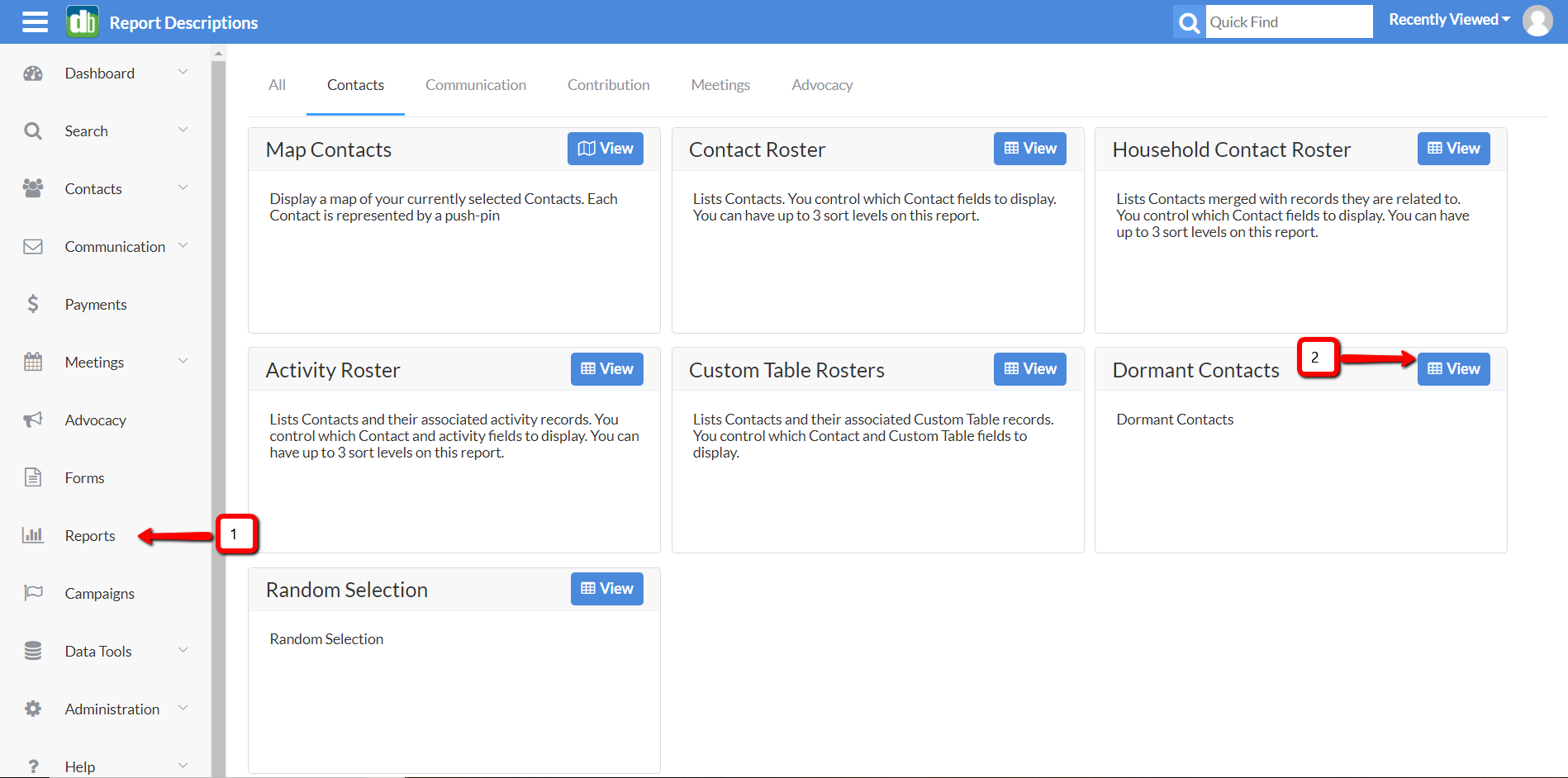View the Activity Roster report
The image size is (1568, 778).
point(607,369)
